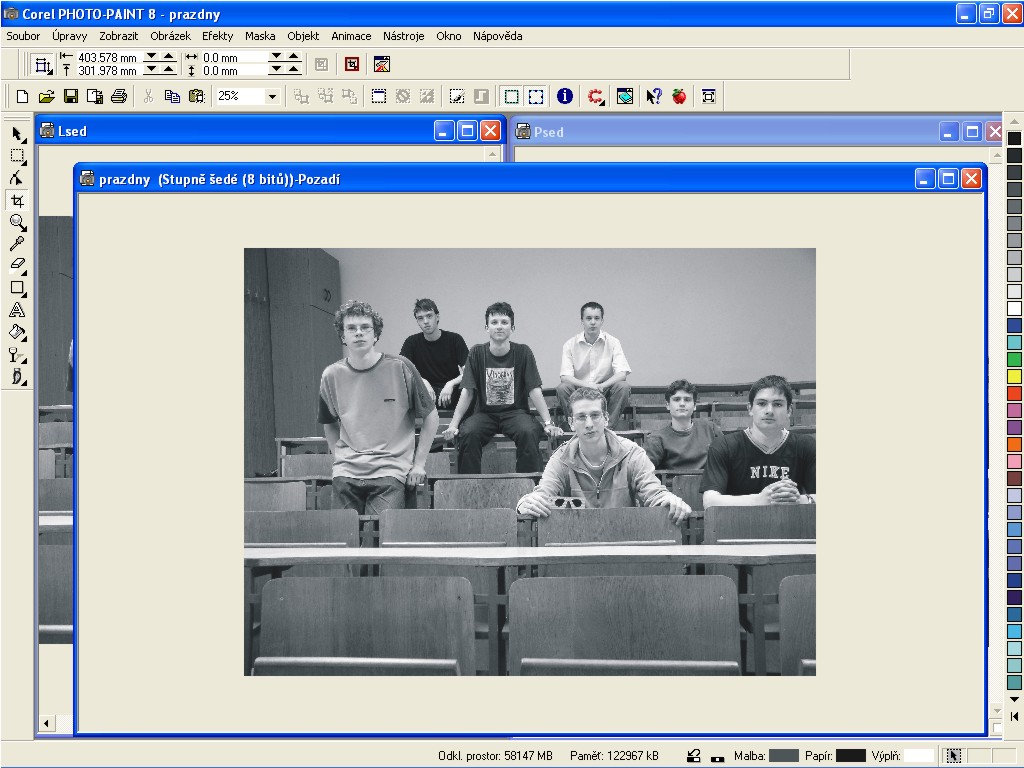Open the Obrázek menu
The image size is (1024, 768).
click(170, 36)
